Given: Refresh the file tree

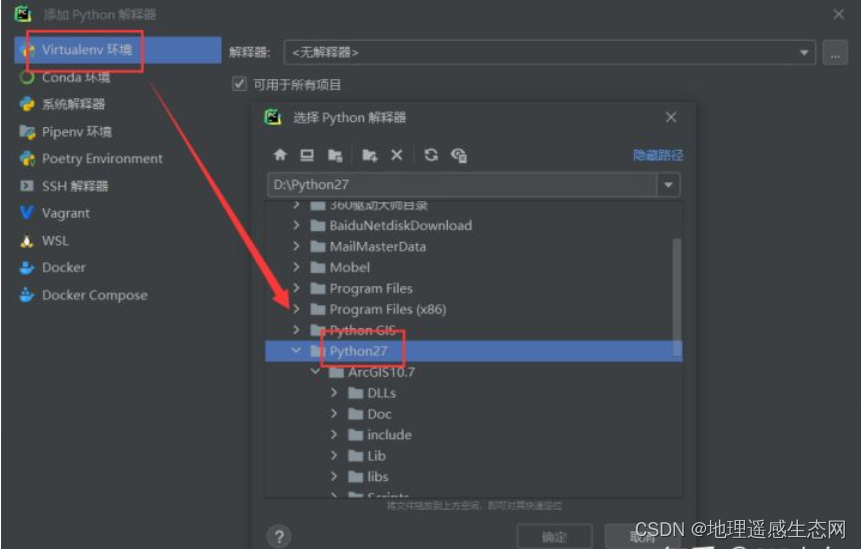Looking at the screenshot, I should [431, 155].
